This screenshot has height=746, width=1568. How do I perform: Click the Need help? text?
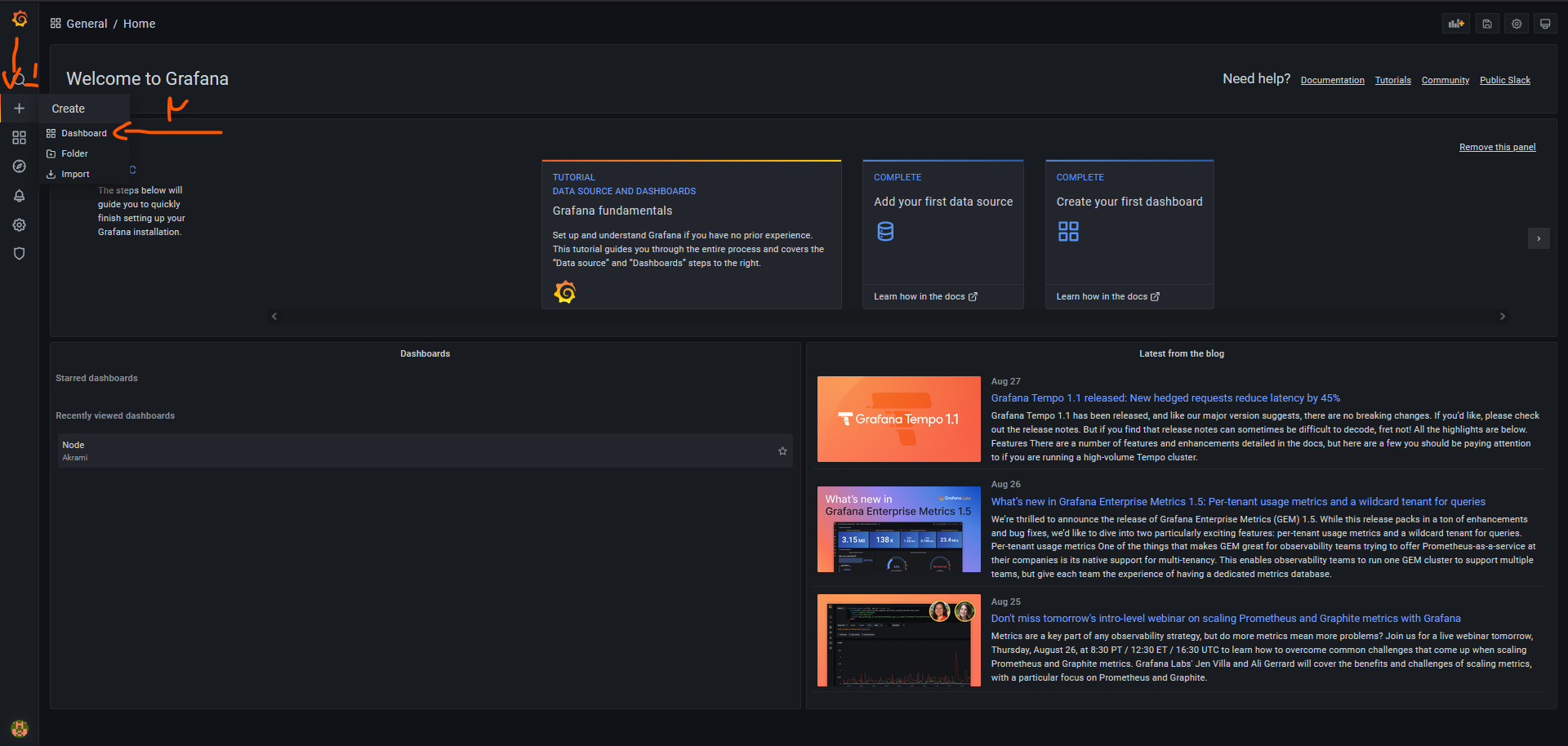[1256, 79]
